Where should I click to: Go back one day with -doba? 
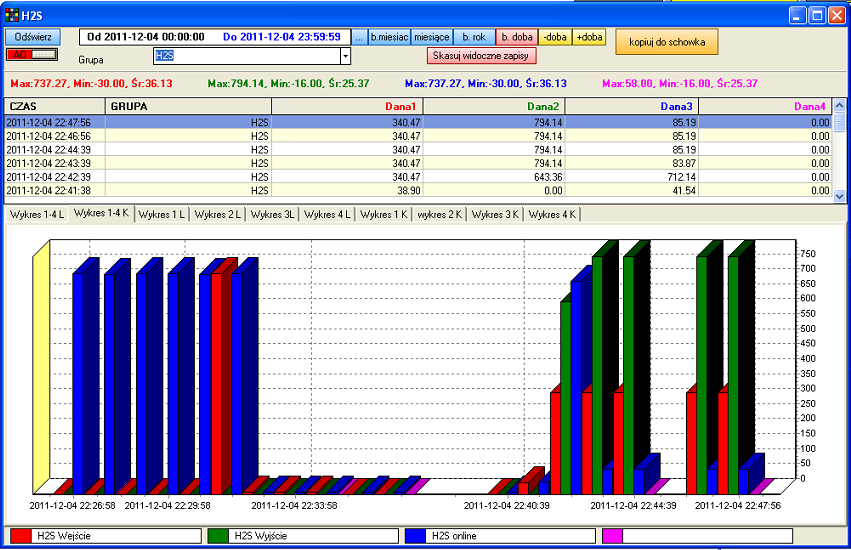coord(555,37)
